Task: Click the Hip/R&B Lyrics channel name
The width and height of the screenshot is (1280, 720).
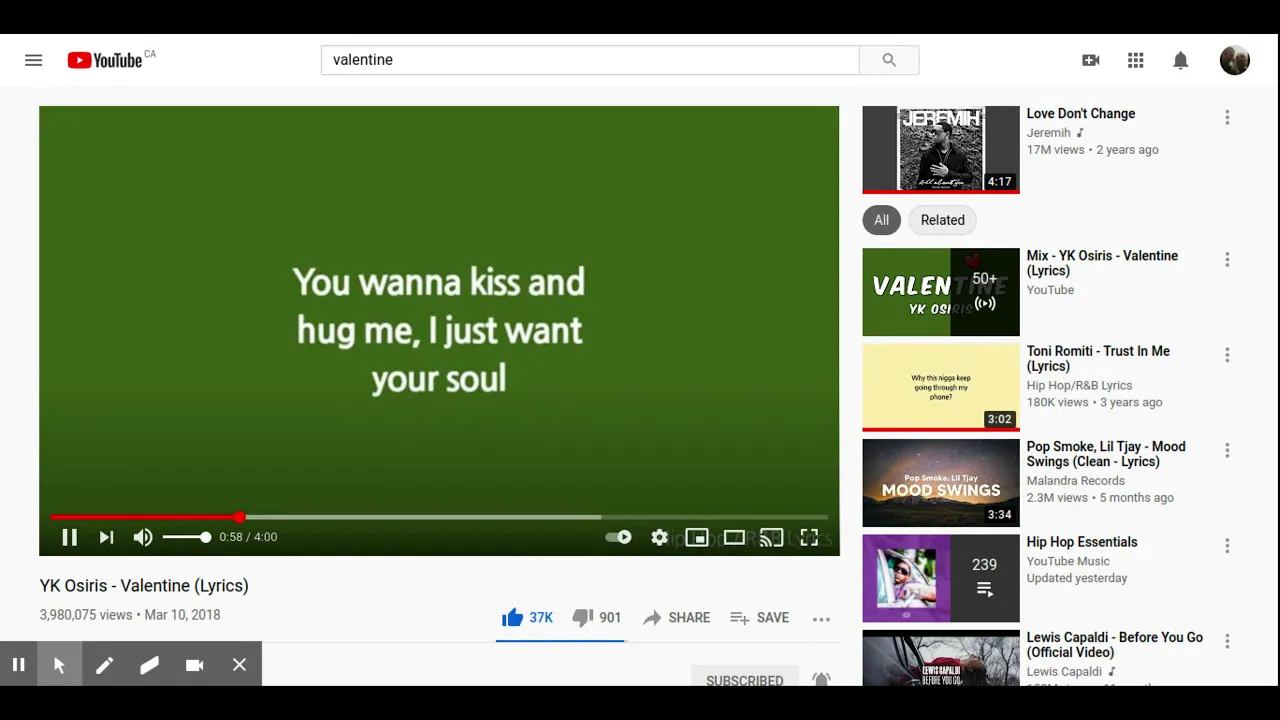Action: pyautogui.click(x=1080, y=385)
